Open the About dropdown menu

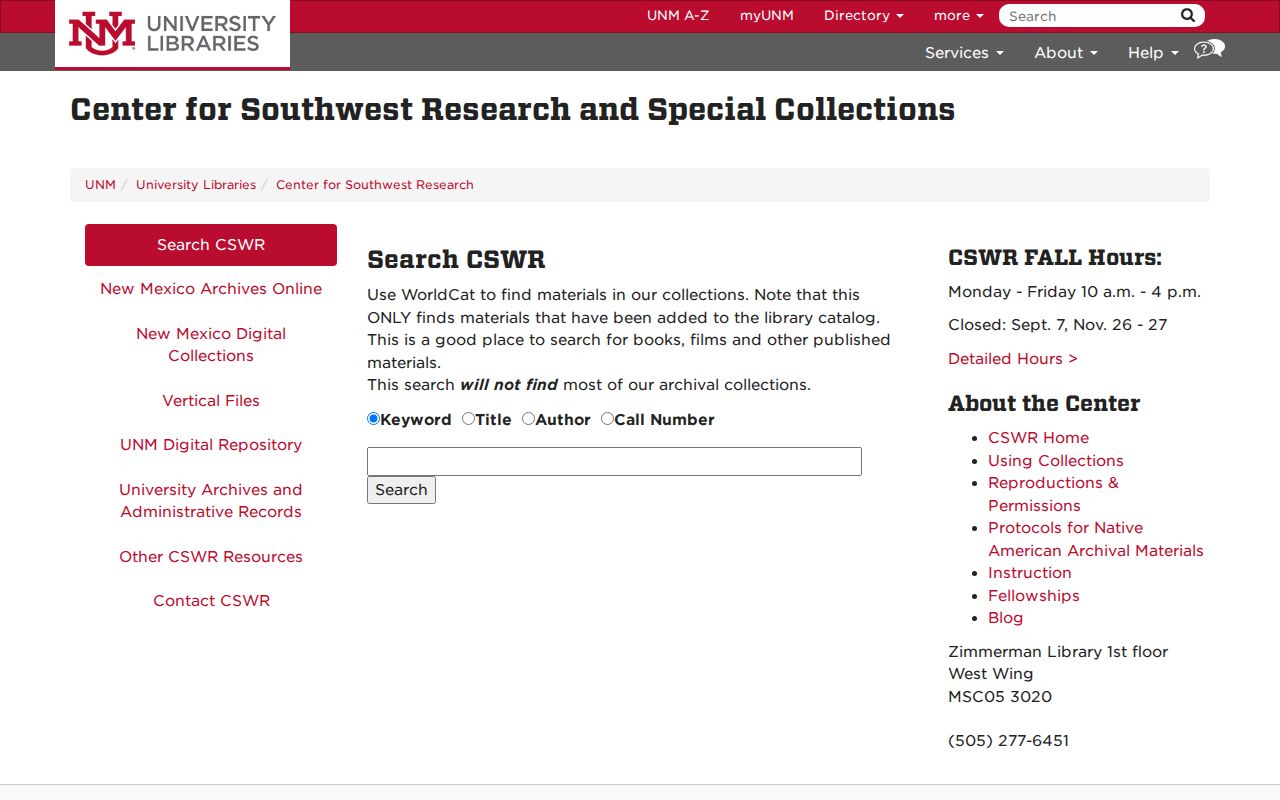pos(1066,53)
